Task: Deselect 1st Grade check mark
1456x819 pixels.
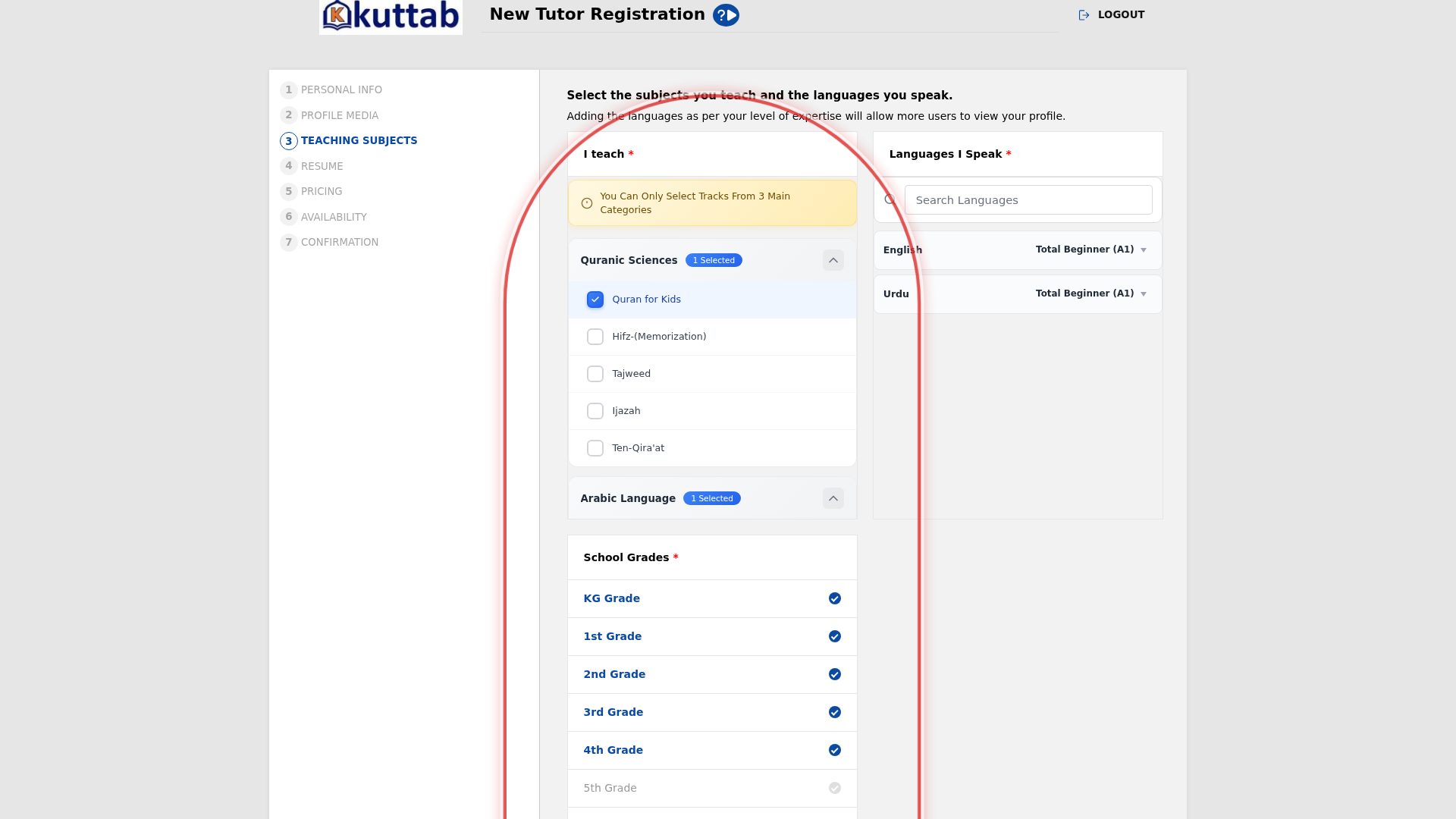Action: [x=835, y=636]
